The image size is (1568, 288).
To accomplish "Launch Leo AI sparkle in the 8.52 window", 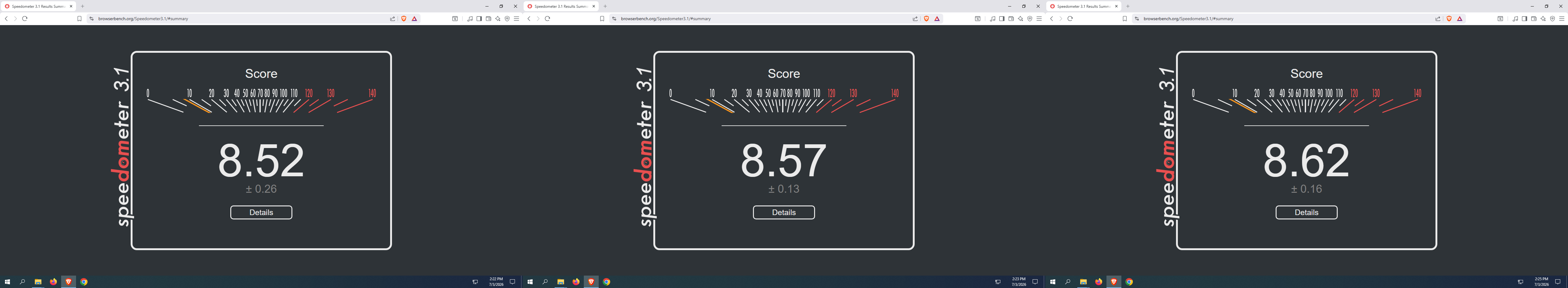I will point(498,19).
